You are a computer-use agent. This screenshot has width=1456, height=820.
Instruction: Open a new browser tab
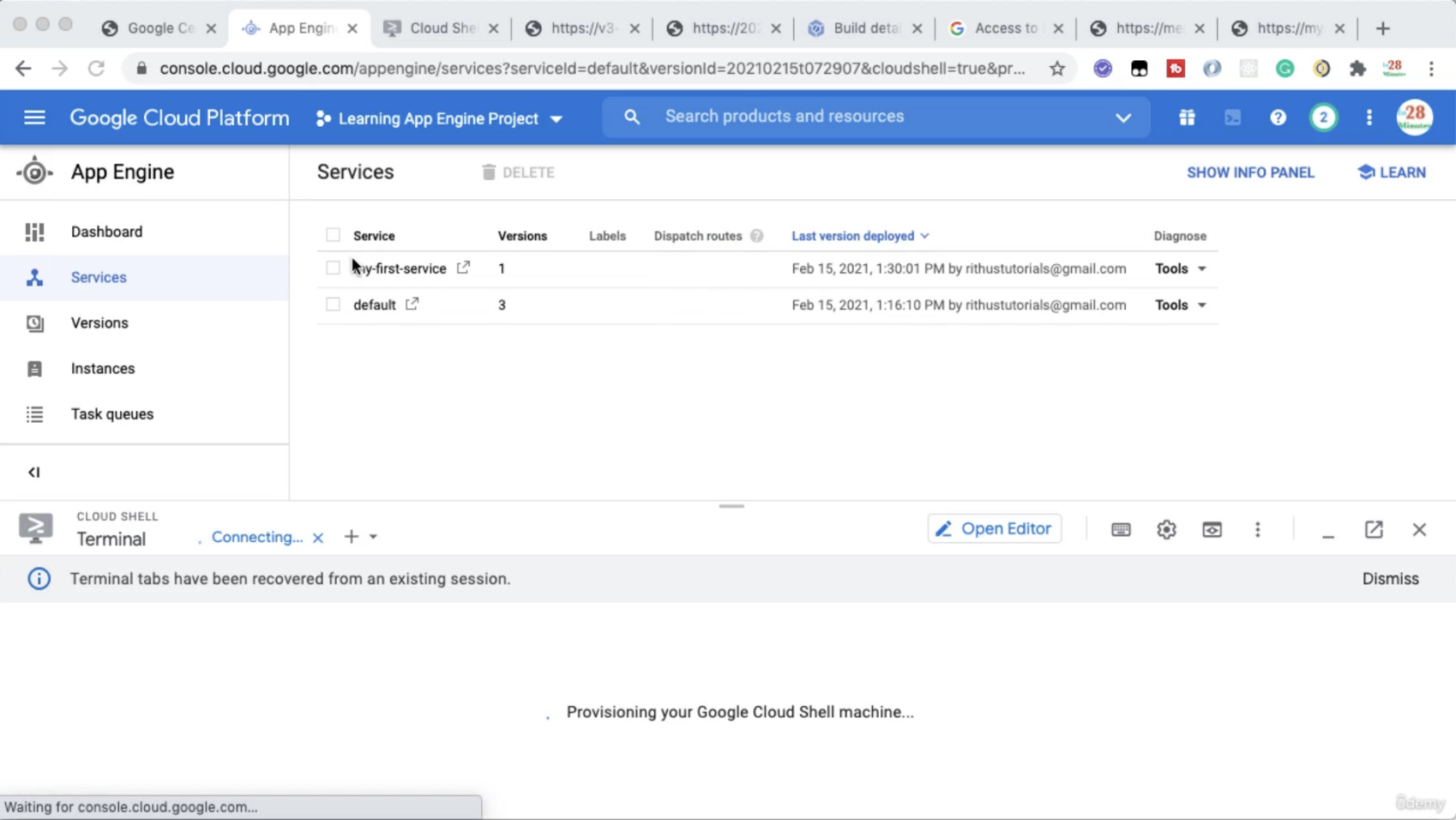tap(1382, 28)
